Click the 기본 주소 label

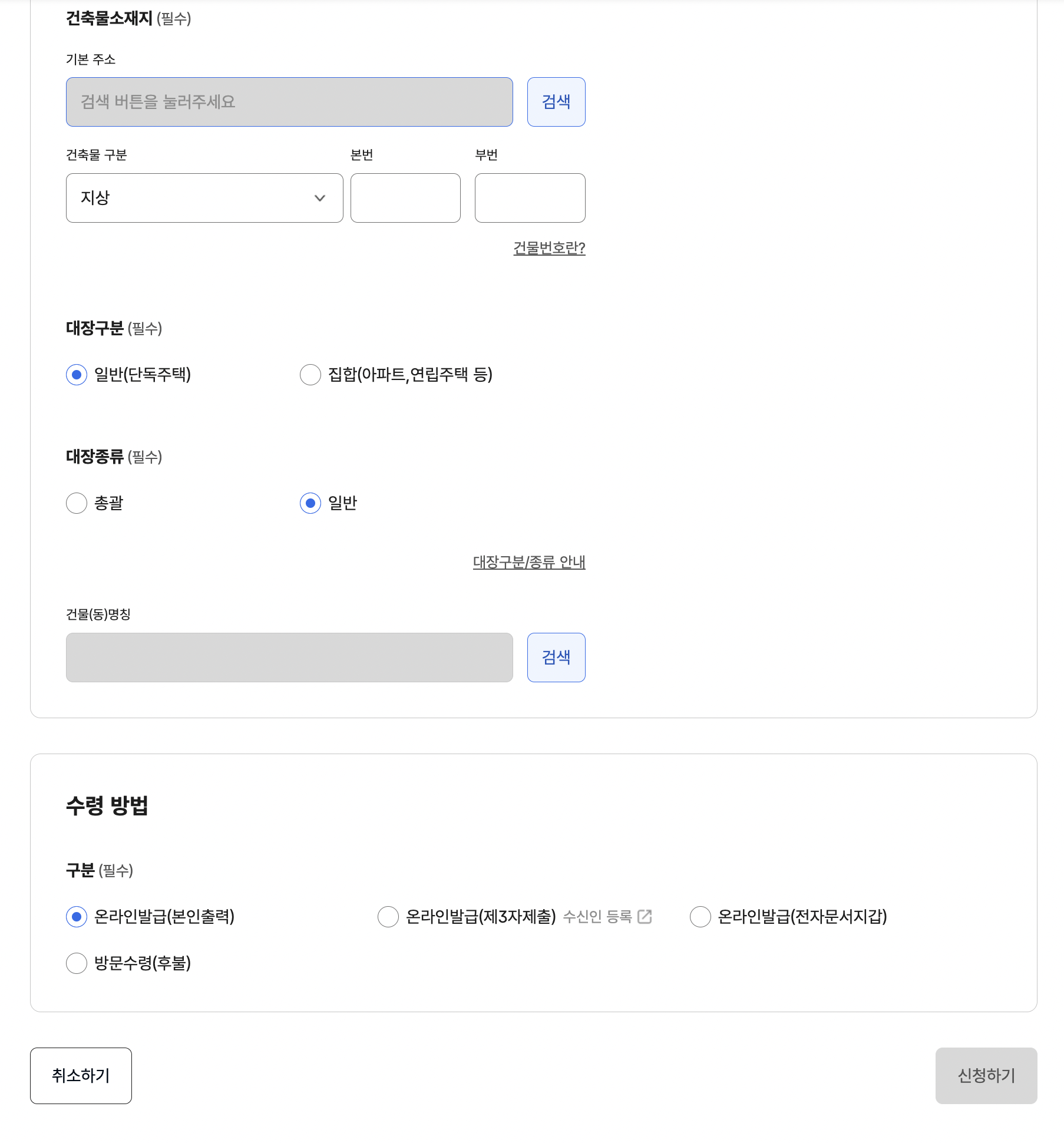(x=91, y=60)
